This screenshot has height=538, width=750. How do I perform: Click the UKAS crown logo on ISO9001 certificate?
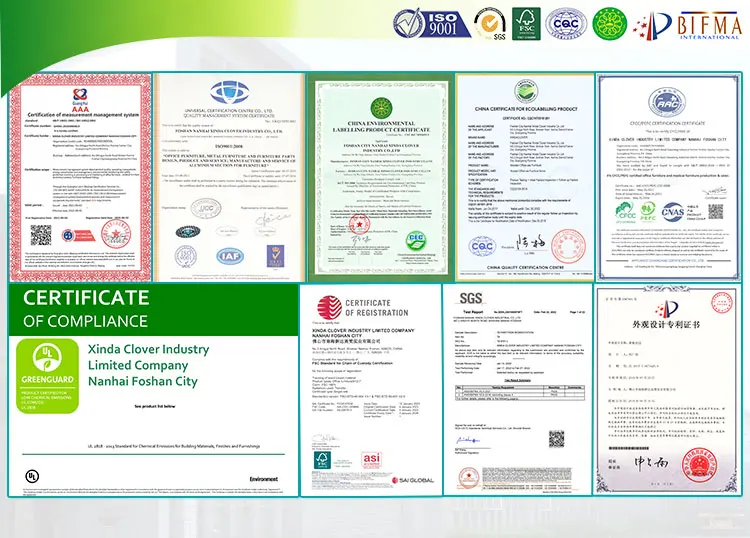275,256
